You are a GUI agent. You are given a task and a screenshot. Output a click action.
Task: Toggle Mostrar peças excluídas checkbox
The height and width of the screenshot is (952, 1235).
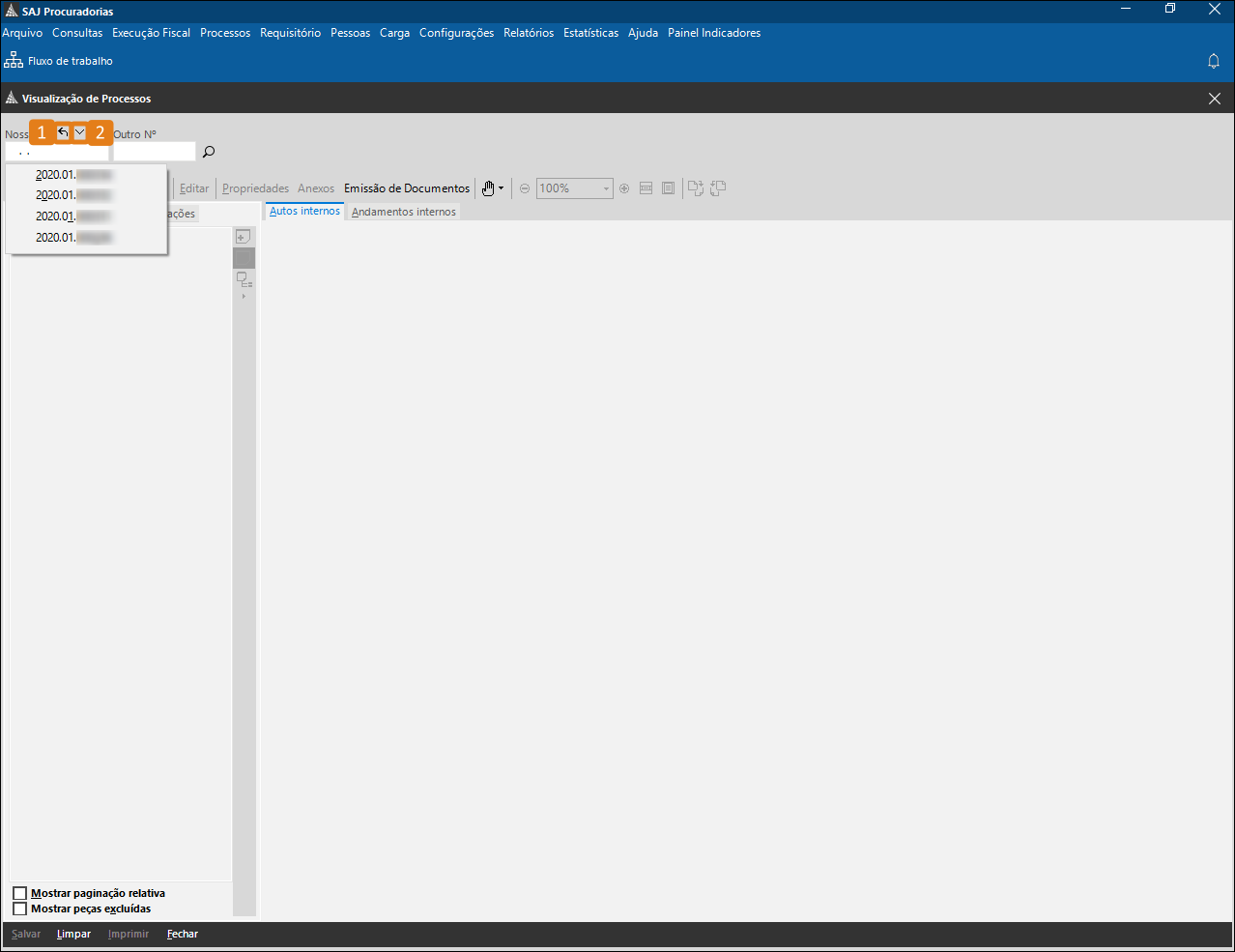tap(19, 909)
